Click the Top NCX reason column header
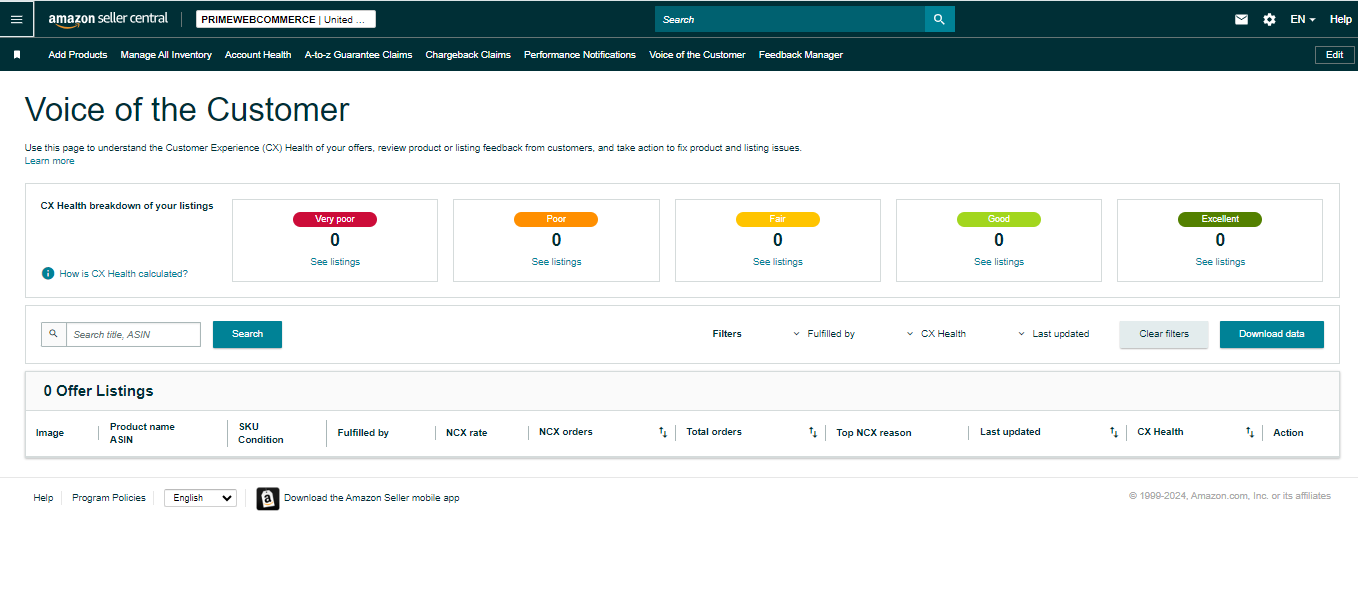The image size is (1358, 595). (874, 433)
